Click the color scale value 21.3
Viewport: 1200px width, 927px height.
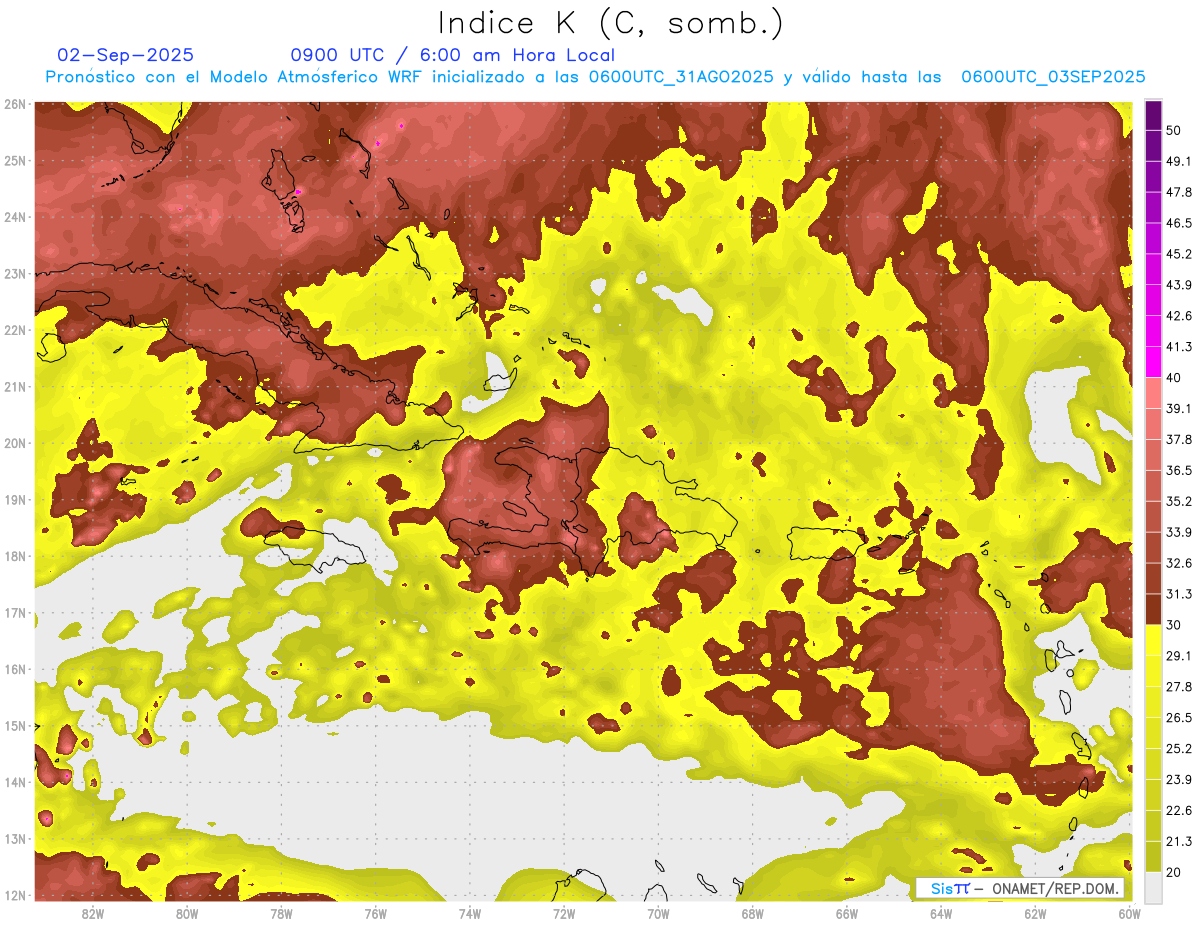click(x=1178, y=841)
